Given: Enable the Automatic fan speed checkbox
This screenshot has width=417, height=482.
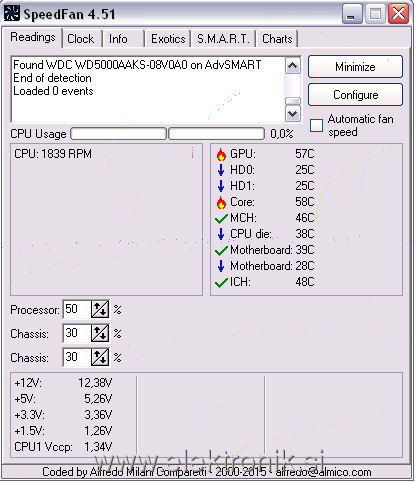Looking at the screenshot, I should click(x=316, y=126).
